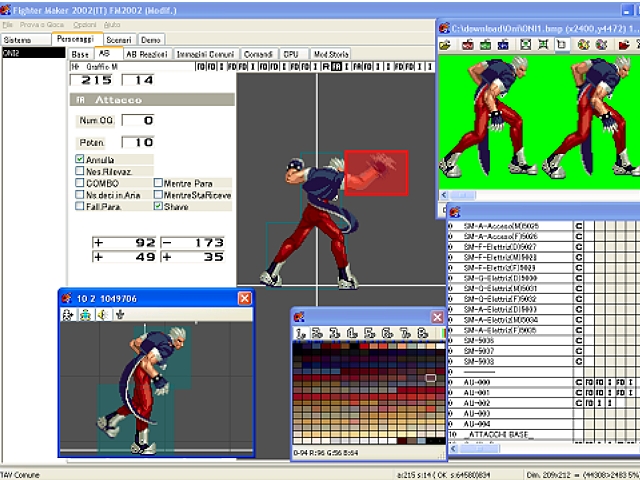
Task: Select the ONI2 character in list
Action: pyautogui.click(x=13, y=53)
